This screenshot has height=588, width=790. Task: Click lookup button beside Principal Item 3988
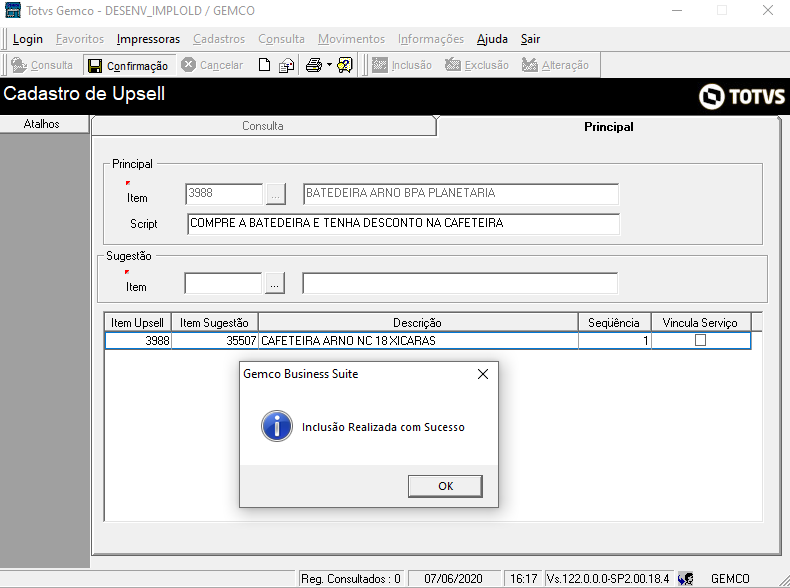pyautogui.click(x=276, y=194)
